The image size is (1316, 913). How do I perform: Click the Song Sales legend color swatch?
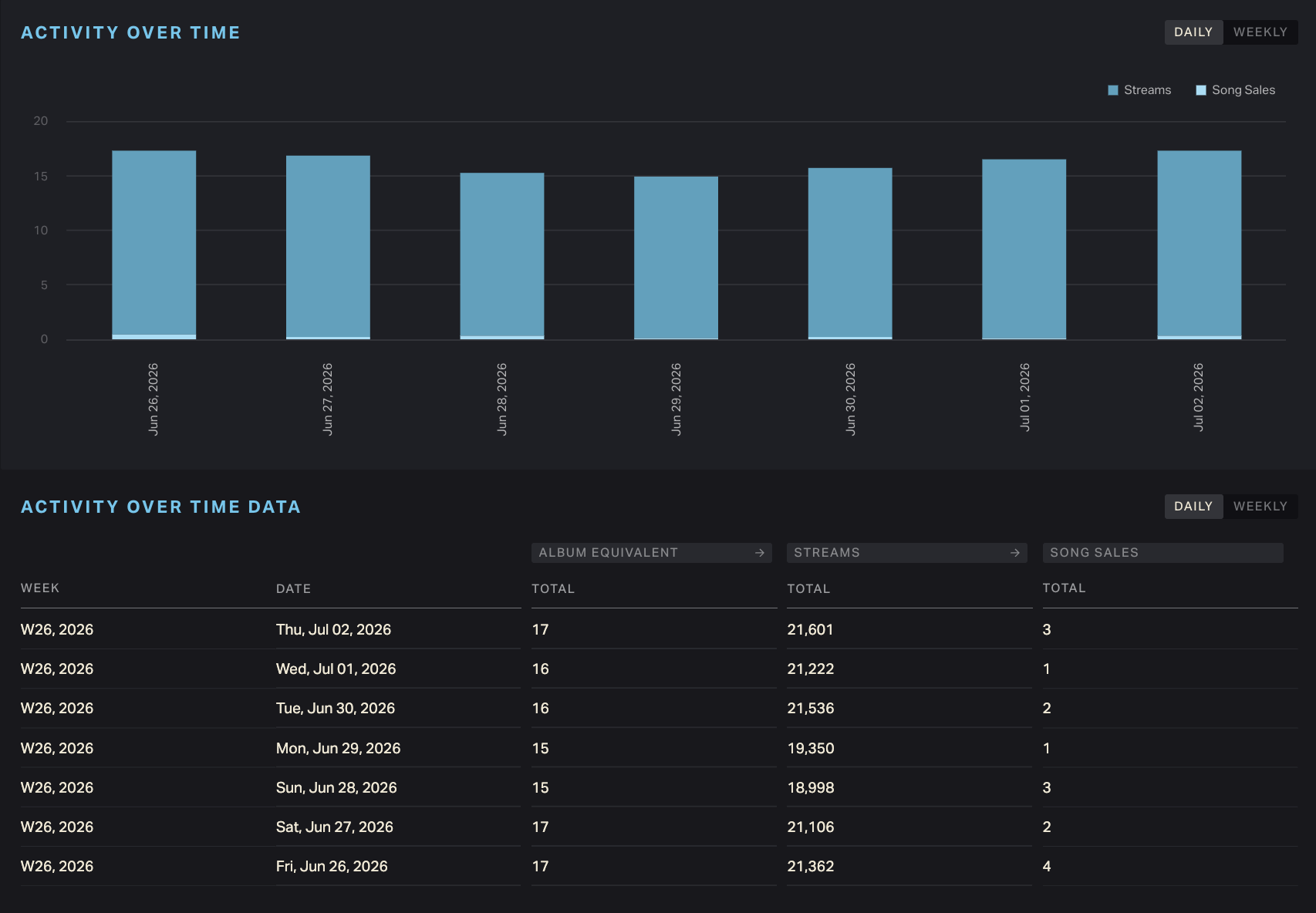coord(1201,90)
